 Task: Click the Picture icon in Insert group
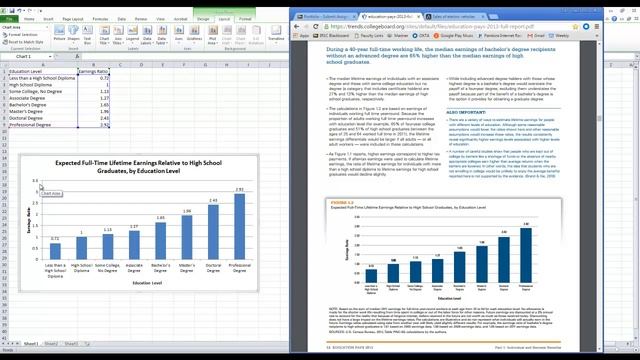pos(59,33)
